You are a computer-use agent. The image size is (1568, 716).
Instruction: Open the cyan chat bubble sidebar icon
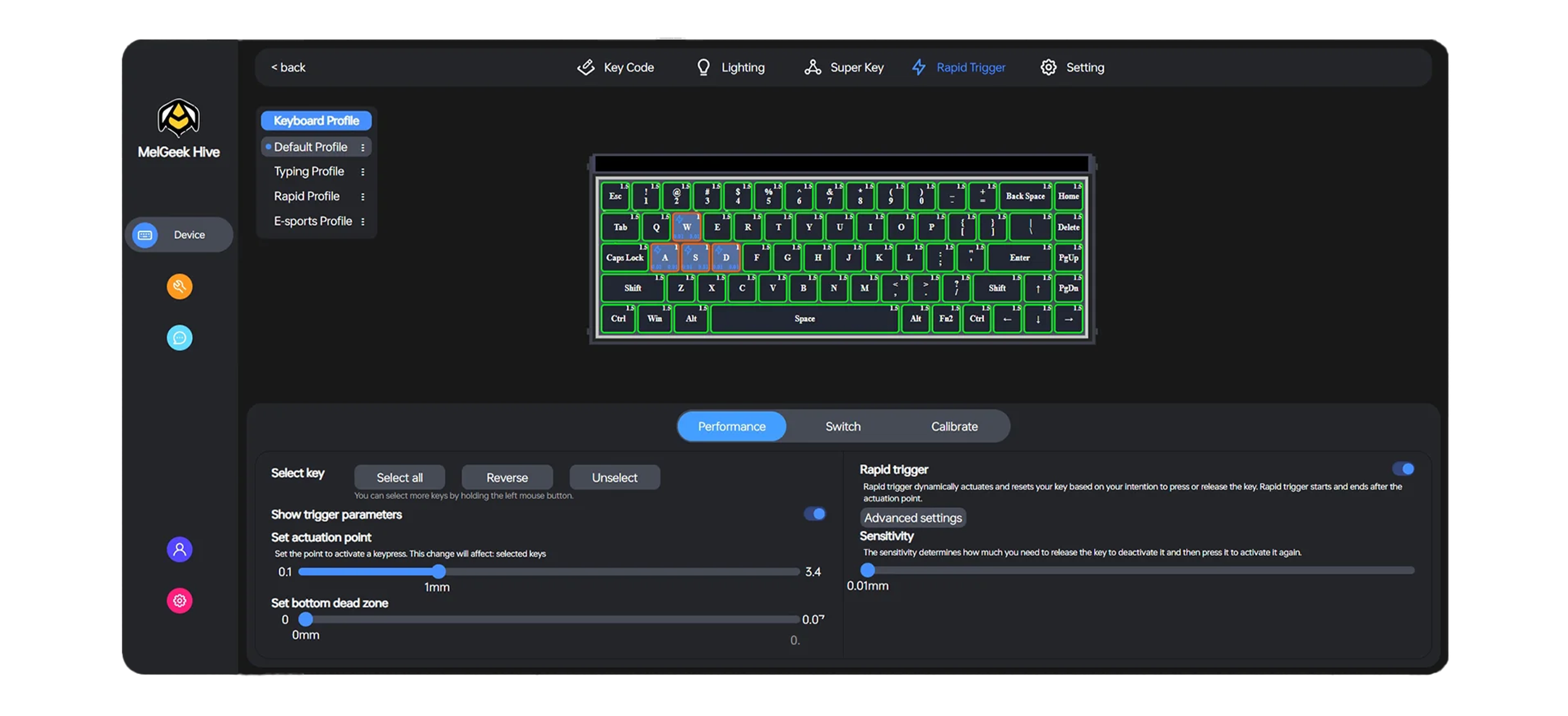179,338
